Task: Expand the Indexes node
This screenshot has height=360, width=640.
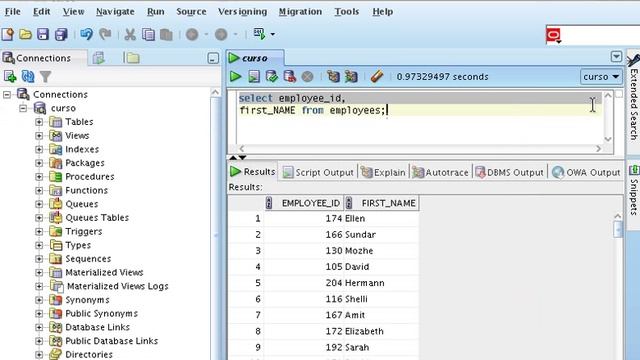Action: tap(39, 149)
